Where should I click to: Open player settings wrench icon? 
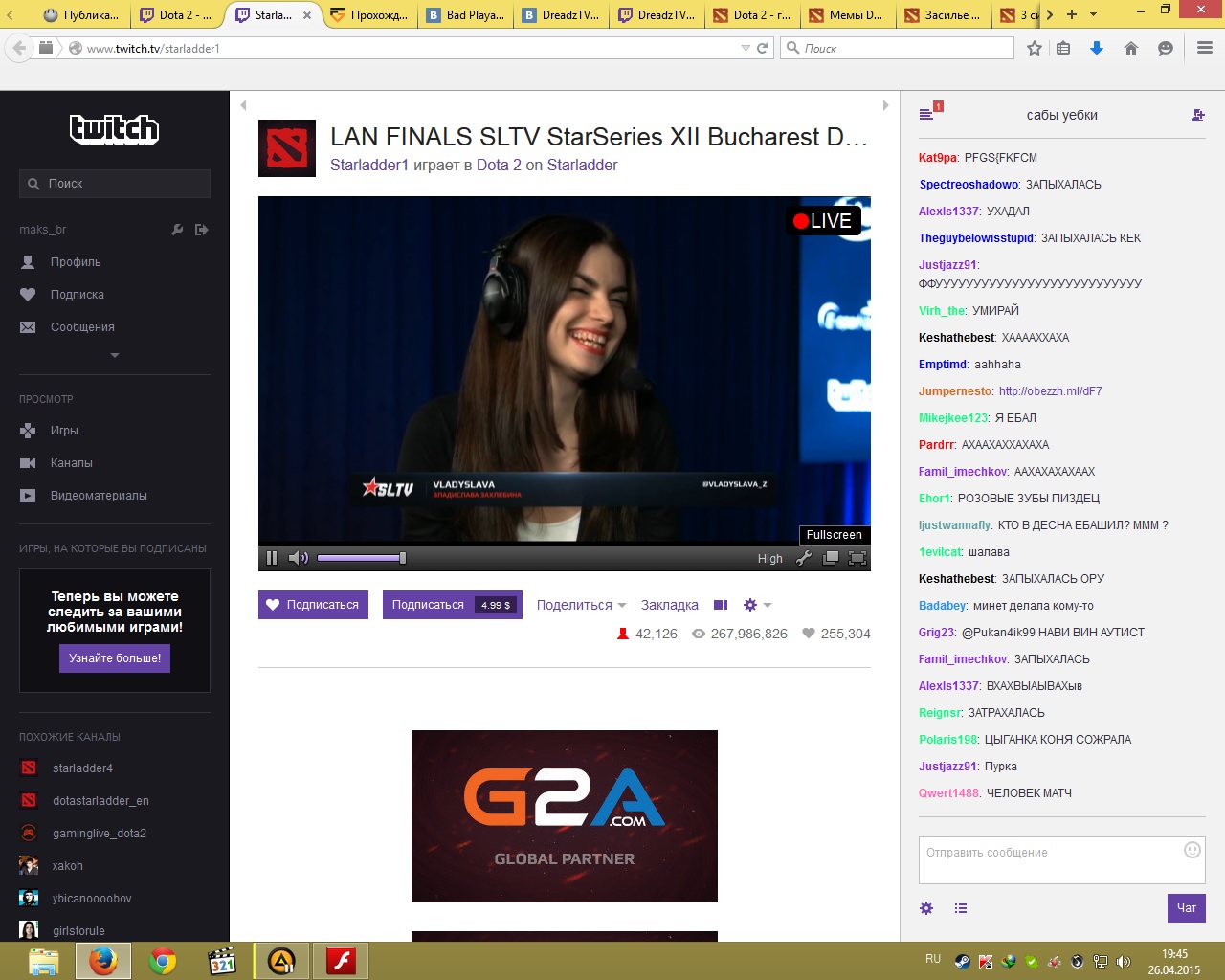coord(804,558)
